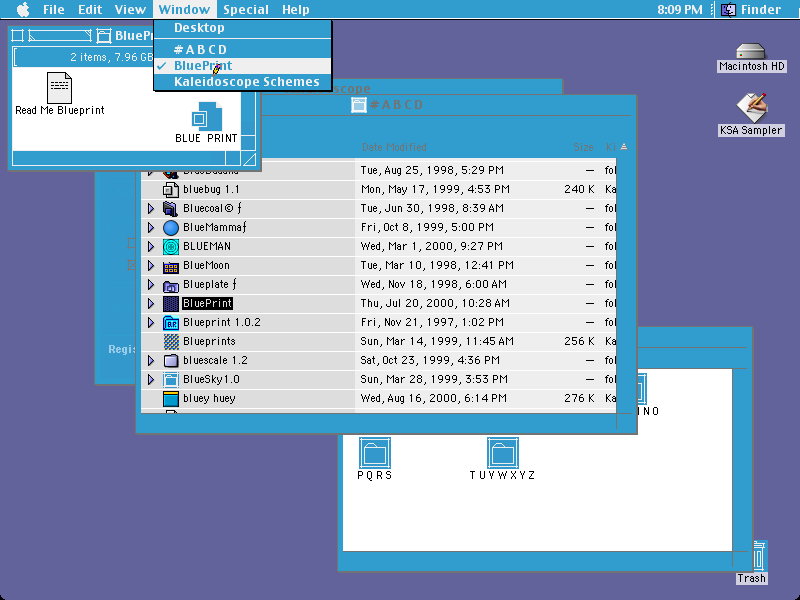Open the Special menu
The width and height of the screenshot is (800, 600).
[245, 9]
